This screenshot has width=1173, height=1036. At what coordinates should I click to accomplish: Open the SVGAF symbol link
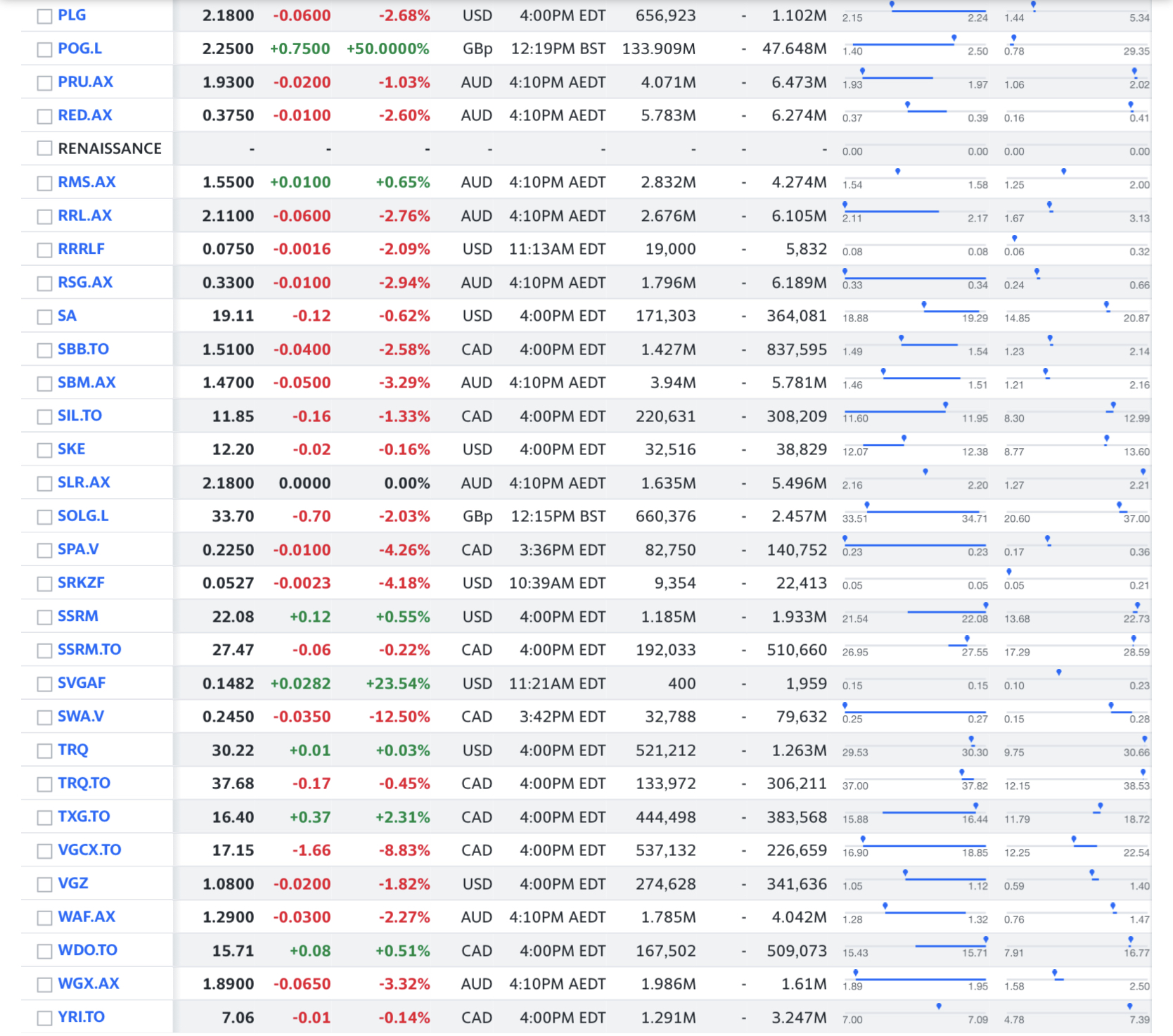point(82,683)
